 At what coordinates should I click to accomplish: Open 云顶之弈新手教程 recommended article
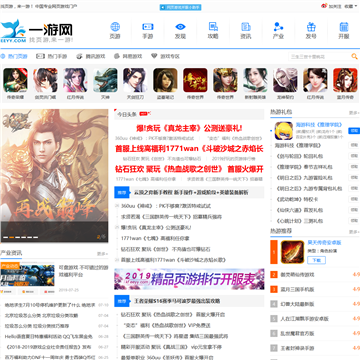coord(191,193)
